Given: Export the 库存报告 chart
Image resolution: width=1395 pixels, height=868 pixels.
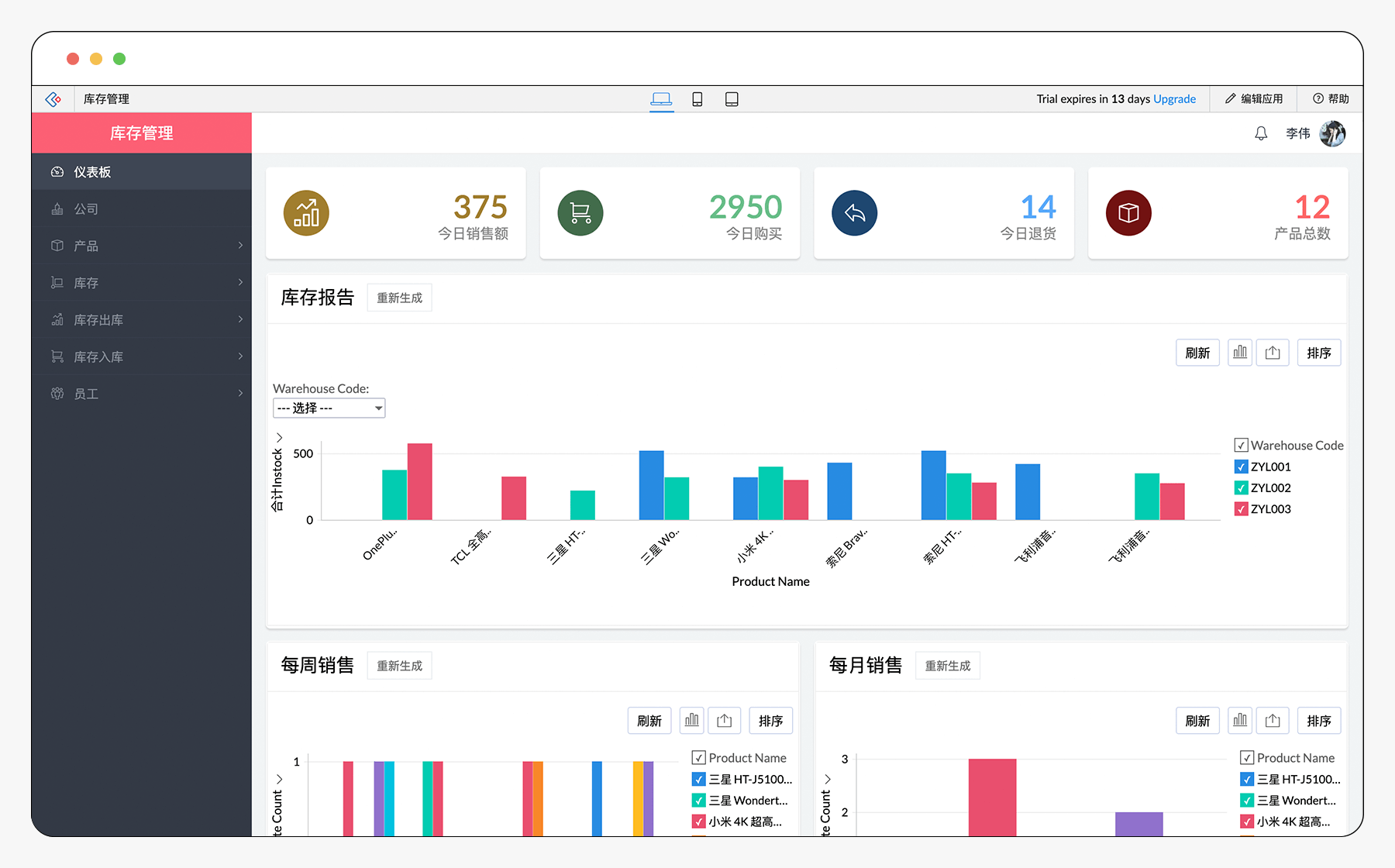Looking at the screenshot, I should (x=1272, y=353).
